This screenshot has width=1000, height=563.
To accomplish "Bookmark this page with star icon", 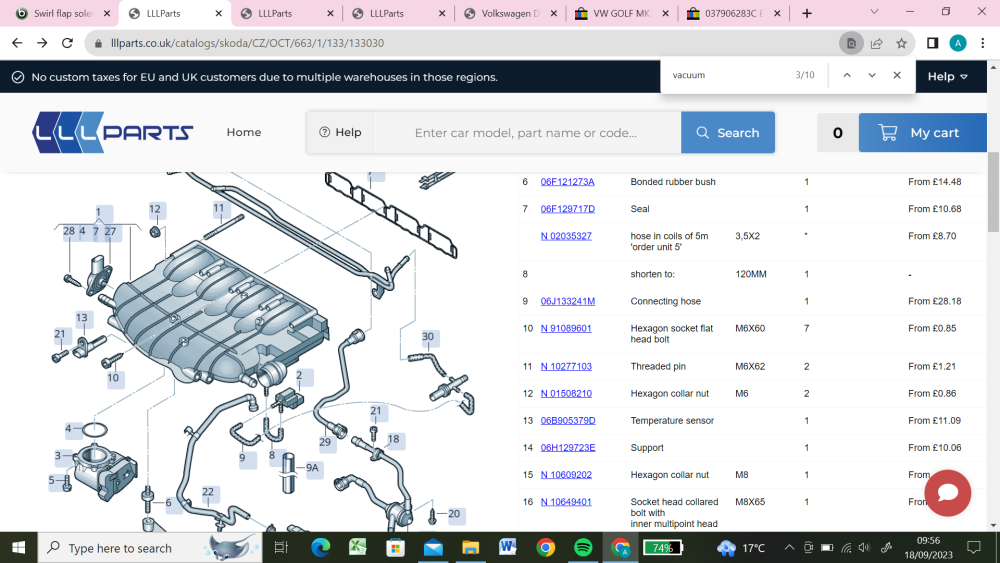I will 901,43.
